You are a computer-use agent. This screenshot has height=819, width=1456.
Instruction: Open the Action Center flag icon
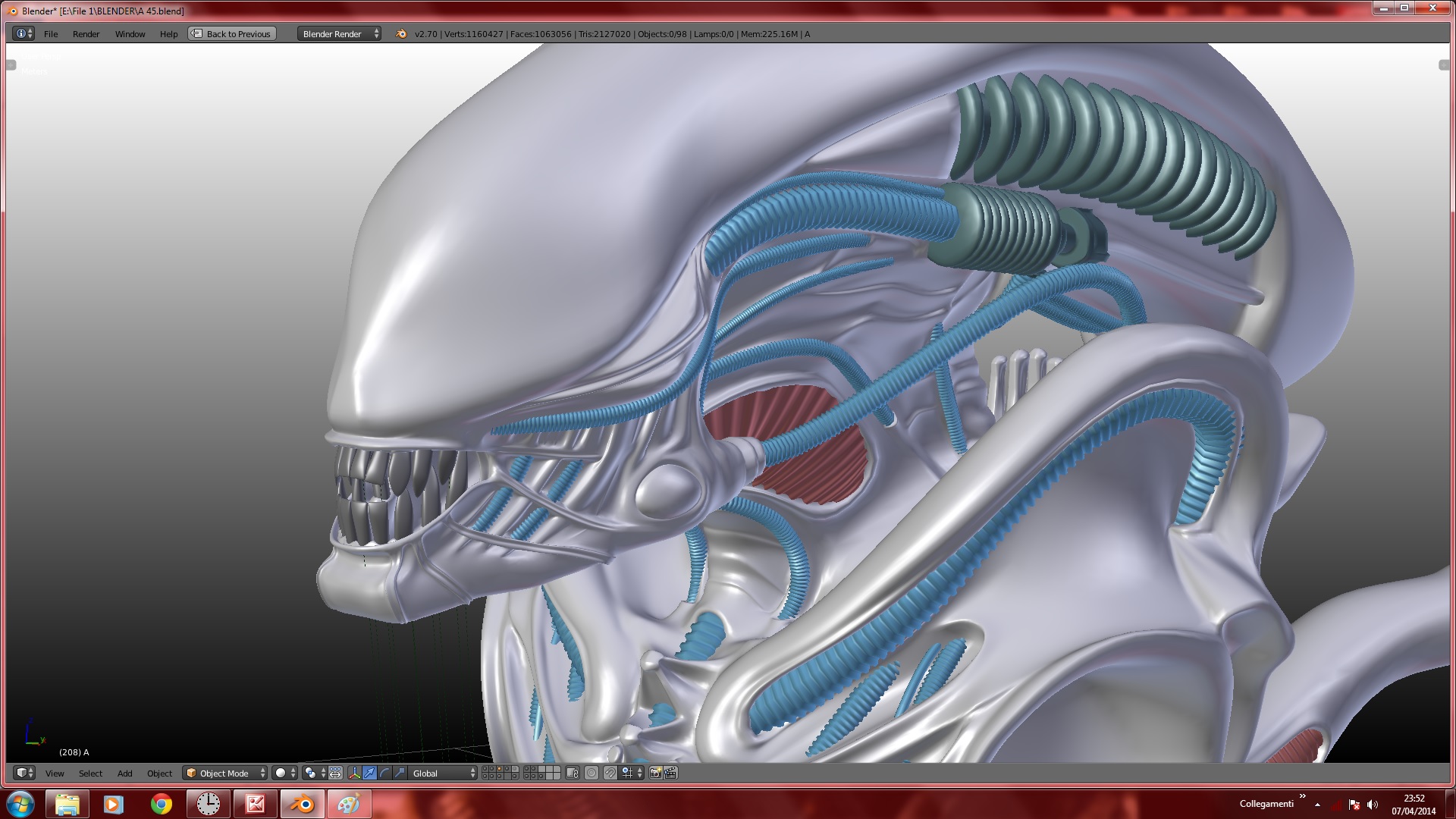click(1354, 805)
